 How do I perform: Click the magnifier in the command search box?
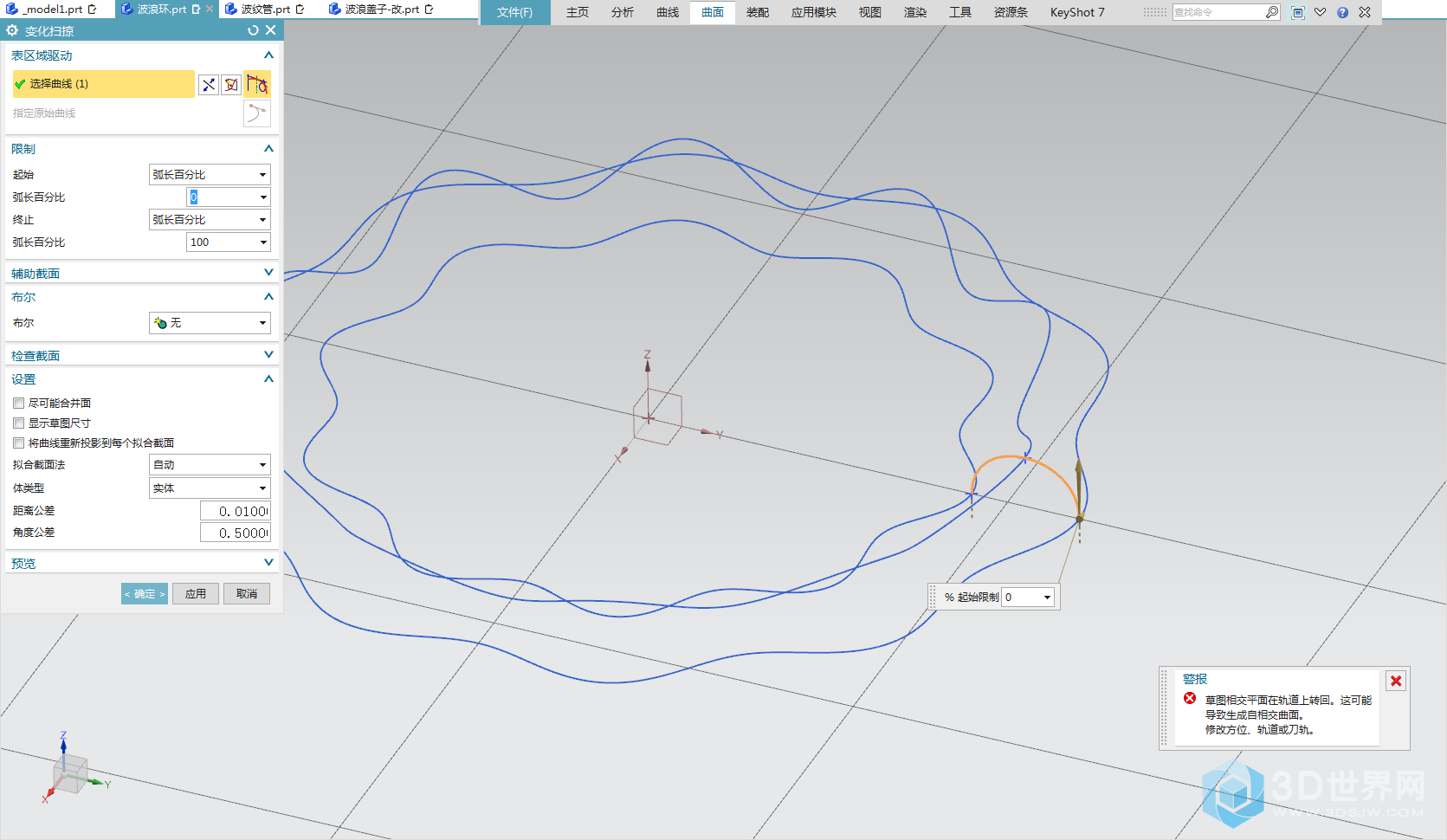coord(1272,12)
